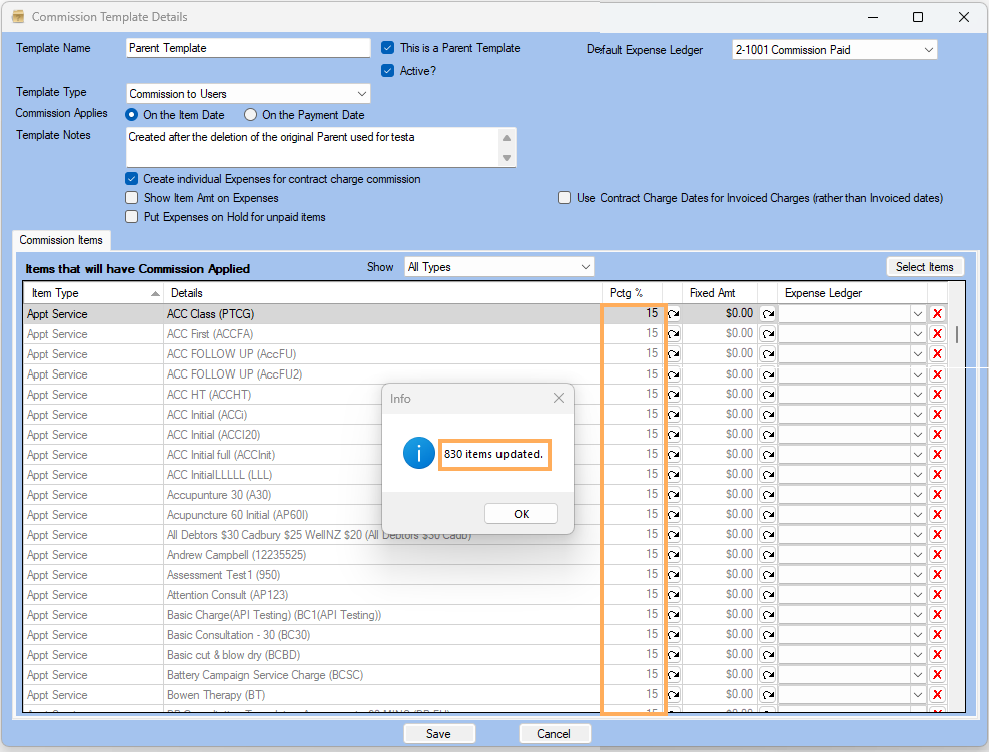Remove the Bowen Therapy (BT) item
The height and width of the screenshot is (752, 989).
937,695
